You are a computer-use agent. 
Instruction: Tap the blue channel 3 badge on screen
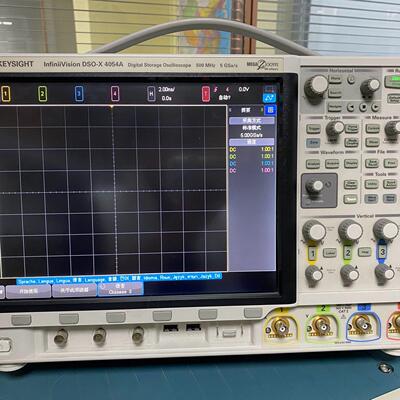[x=79, y=94]
